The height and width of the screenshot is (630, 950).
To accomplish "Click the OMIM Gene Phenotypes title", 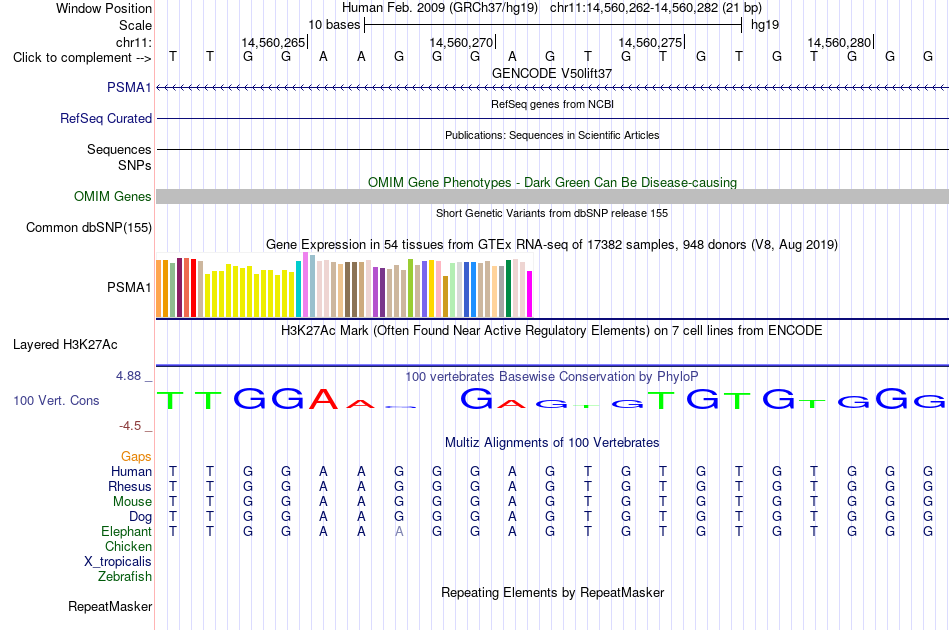I will tap(552, 182).
